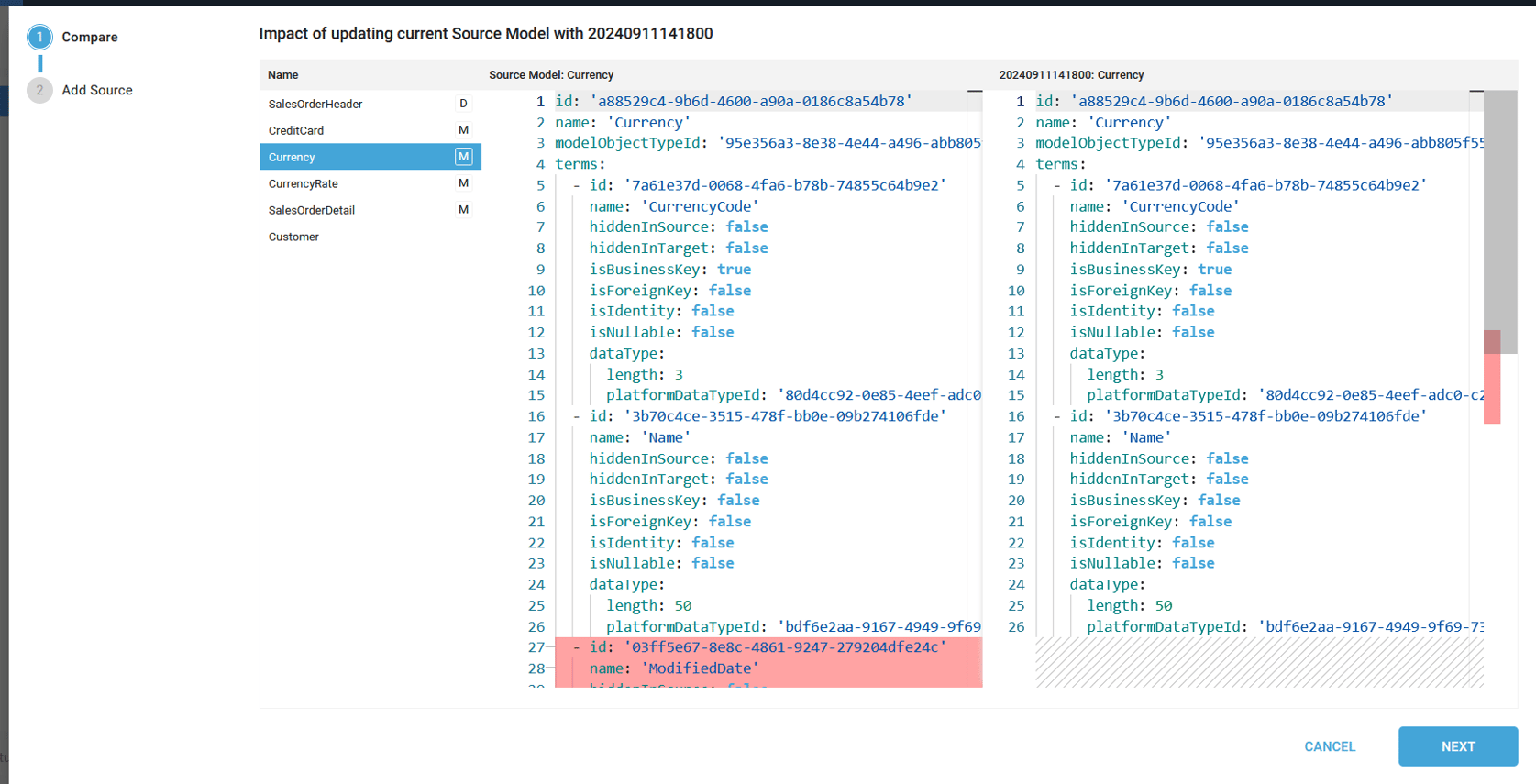1536x784 pixels.
Task: Click name: 'CurrencyCode' in the right pane
Action: pyautogui.click(x=1155, y=206)
